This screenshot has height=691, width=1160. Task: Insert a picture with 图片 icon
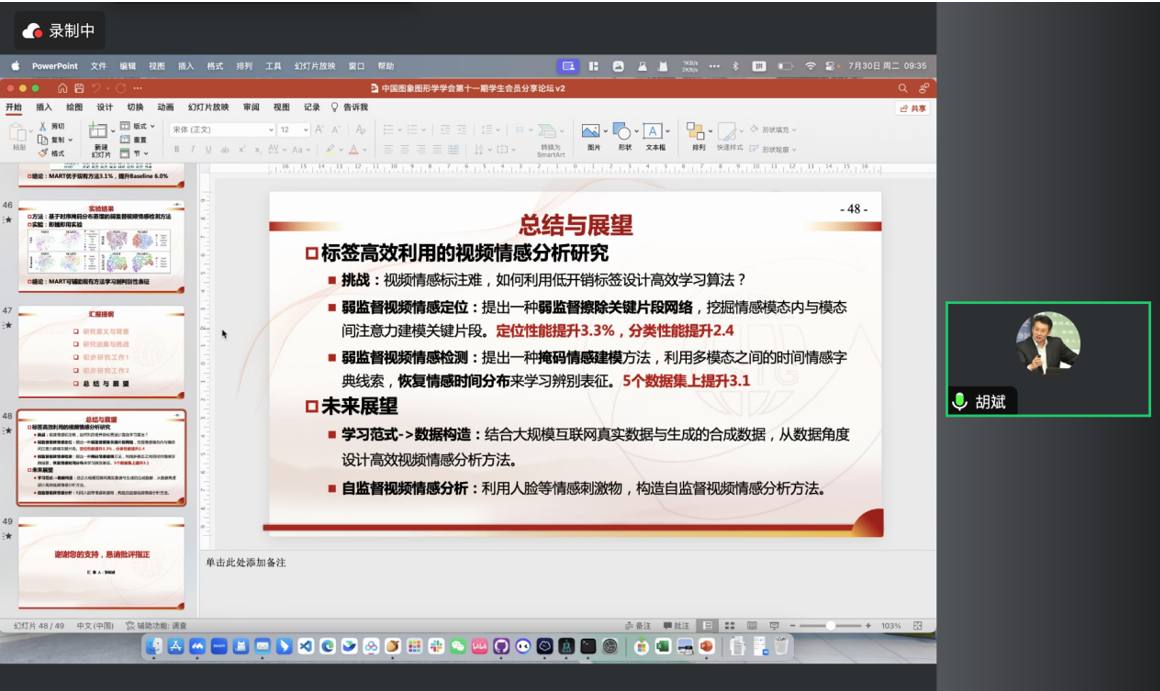[590, 132]
